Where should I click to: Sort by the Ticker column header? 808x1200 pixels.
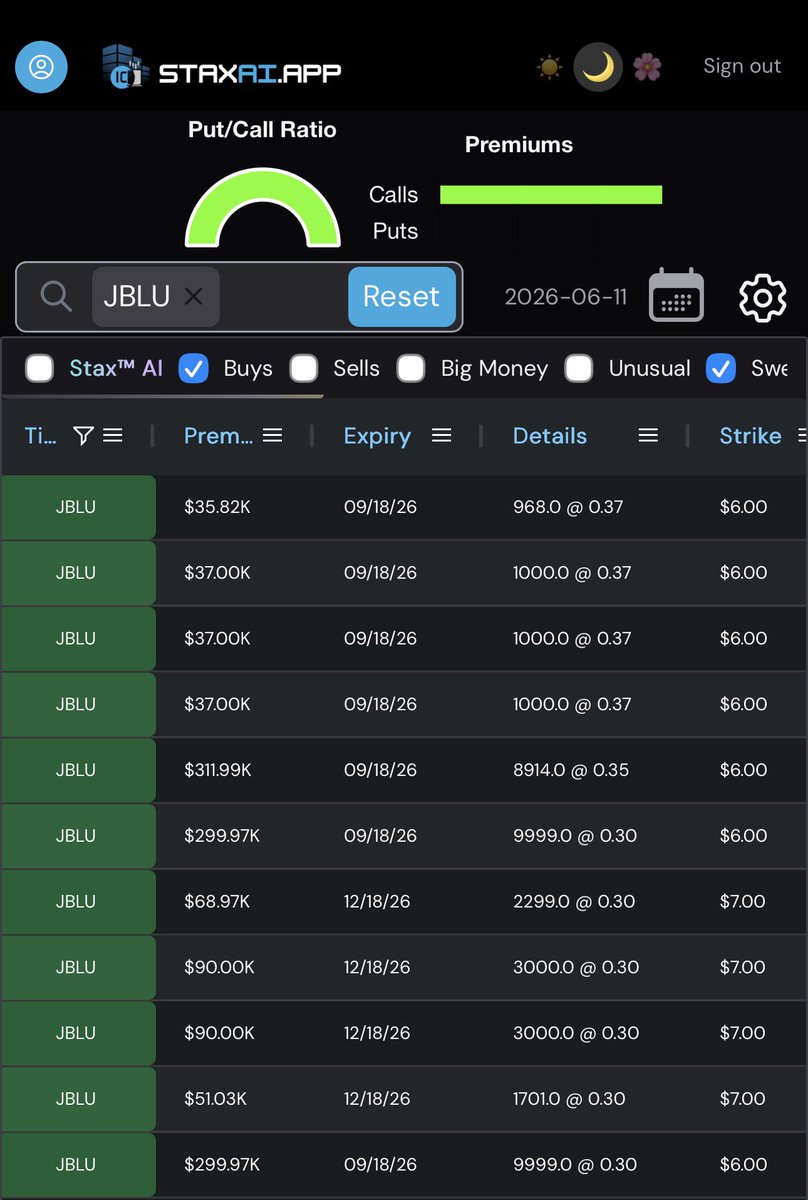click(x=40, y=436)
